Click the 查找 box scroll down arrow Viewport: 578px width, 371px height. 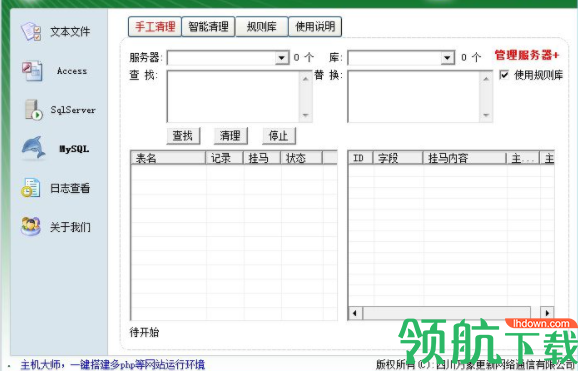click(306, 115)
